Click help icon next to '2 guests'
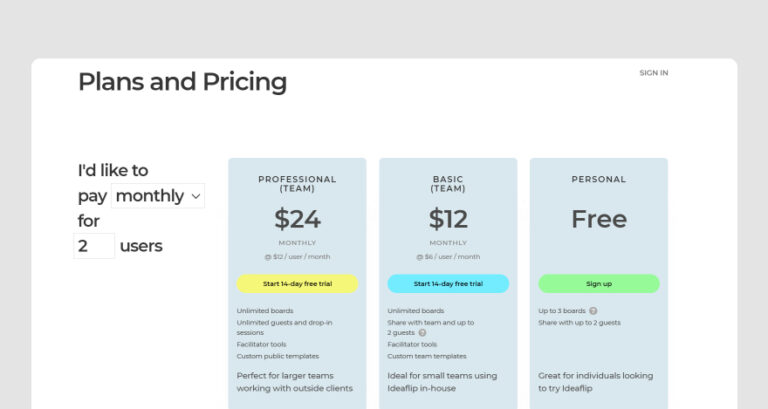The height and width of the screenshot is (409, 768). tap(422, 333)
